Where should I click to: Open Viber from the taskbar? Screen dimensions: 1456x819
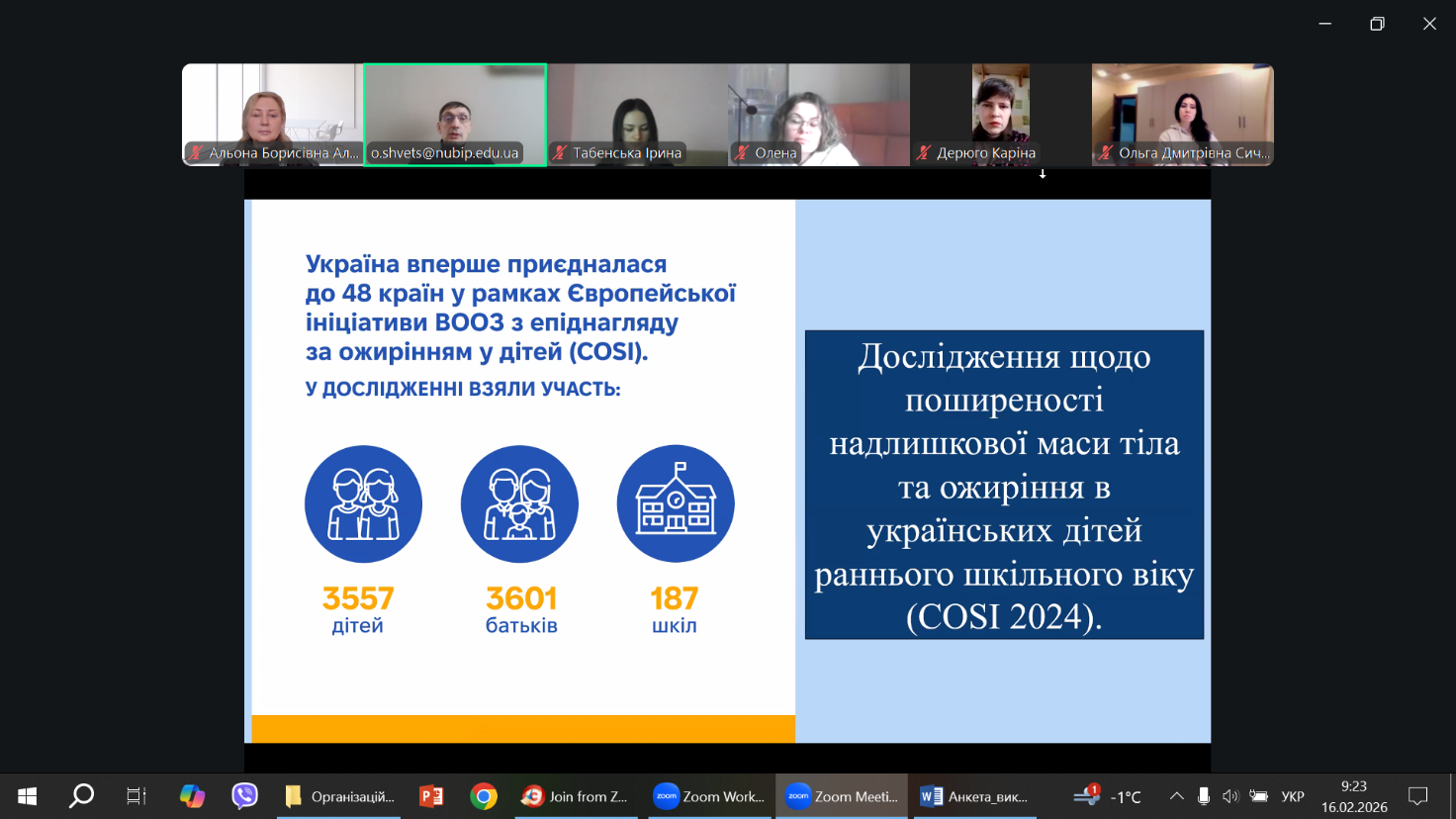(x=244, y=796)
